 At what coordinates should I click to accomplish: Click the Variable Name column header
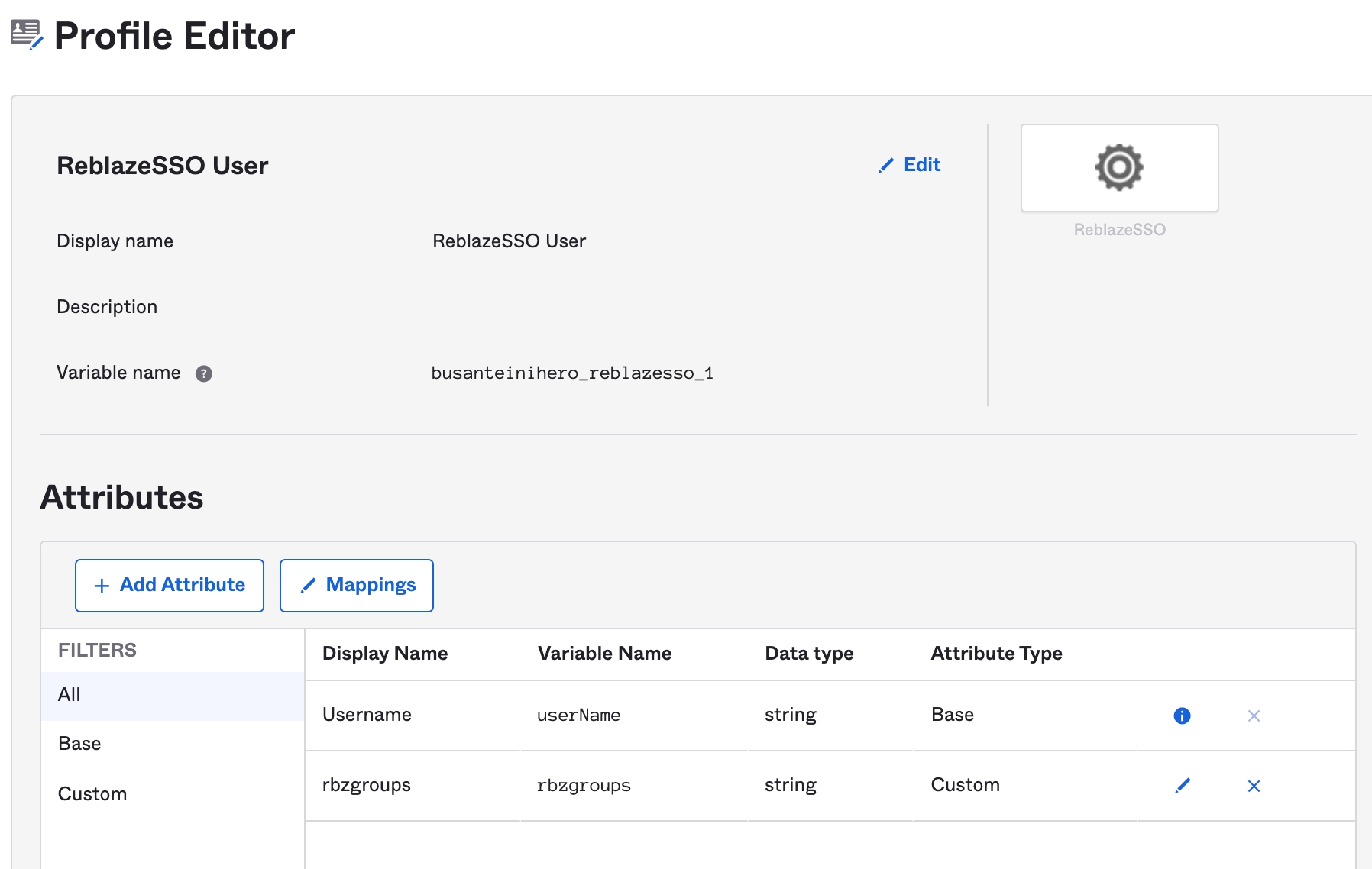click(x=604, y=654)
